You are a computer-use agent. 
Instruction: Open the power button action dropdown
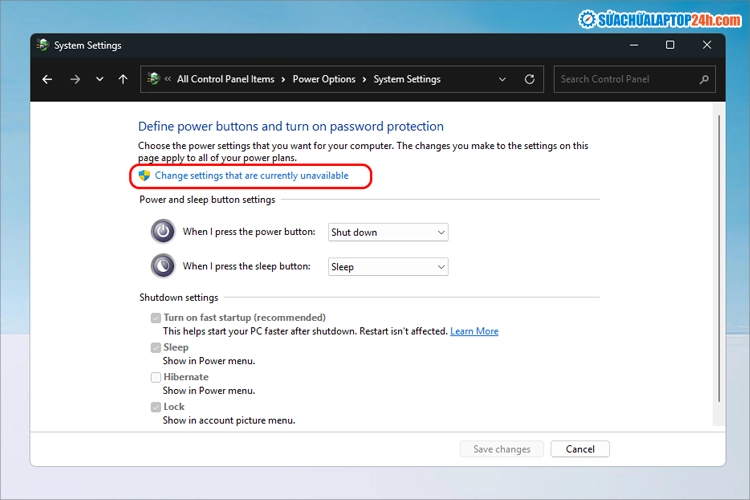(388, 232)
